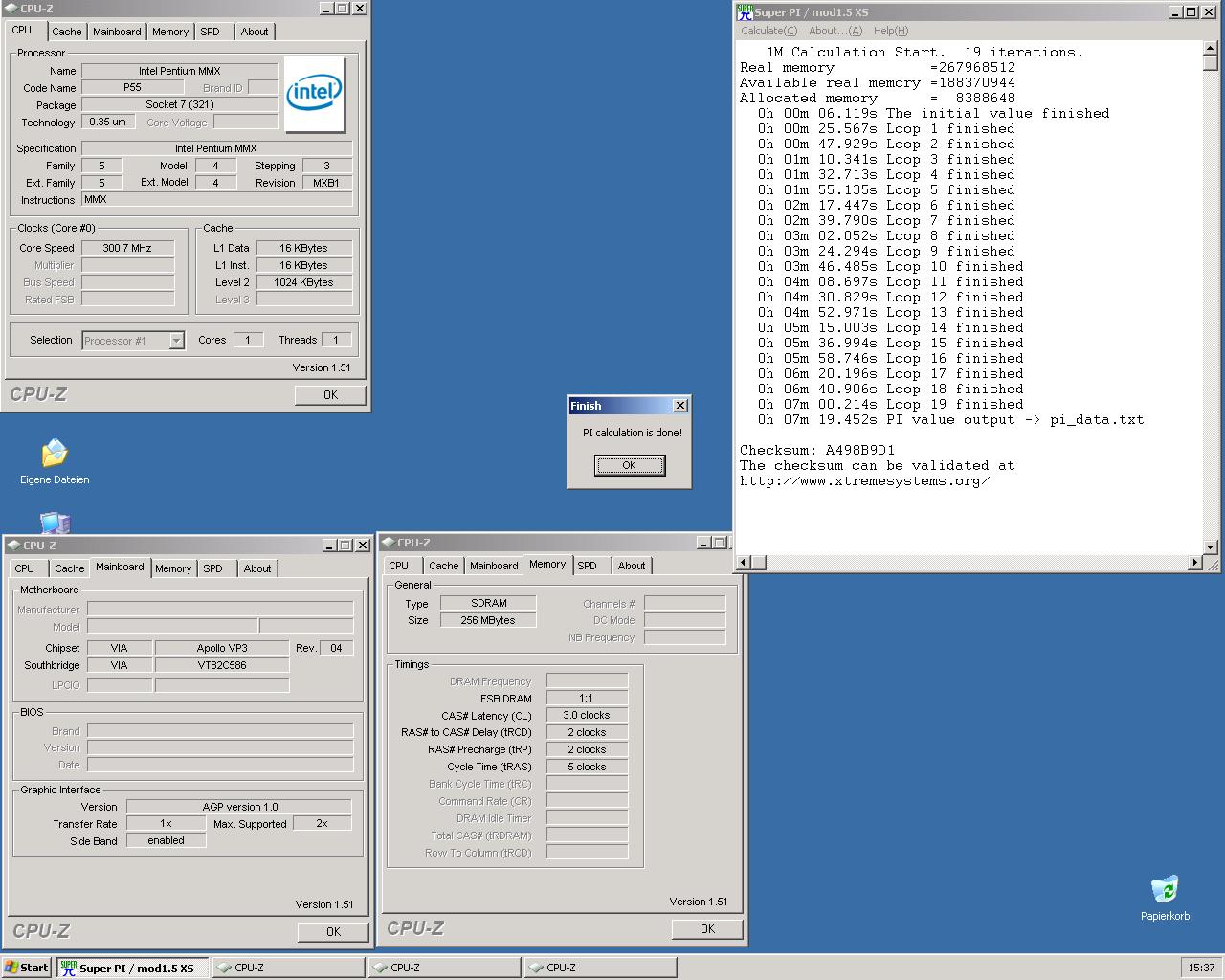Open Eigene Dateien desktop folder icon
Image resolution: width=1225 pixels, height=980 pixels.
[55, 461]
